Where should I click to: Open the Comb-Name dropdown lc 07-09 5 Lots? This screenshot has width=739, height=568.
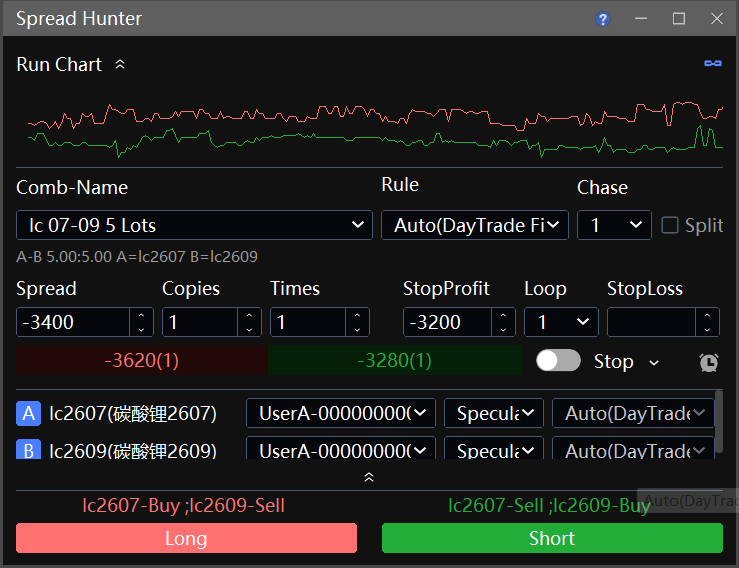click(x=194, y=225)
